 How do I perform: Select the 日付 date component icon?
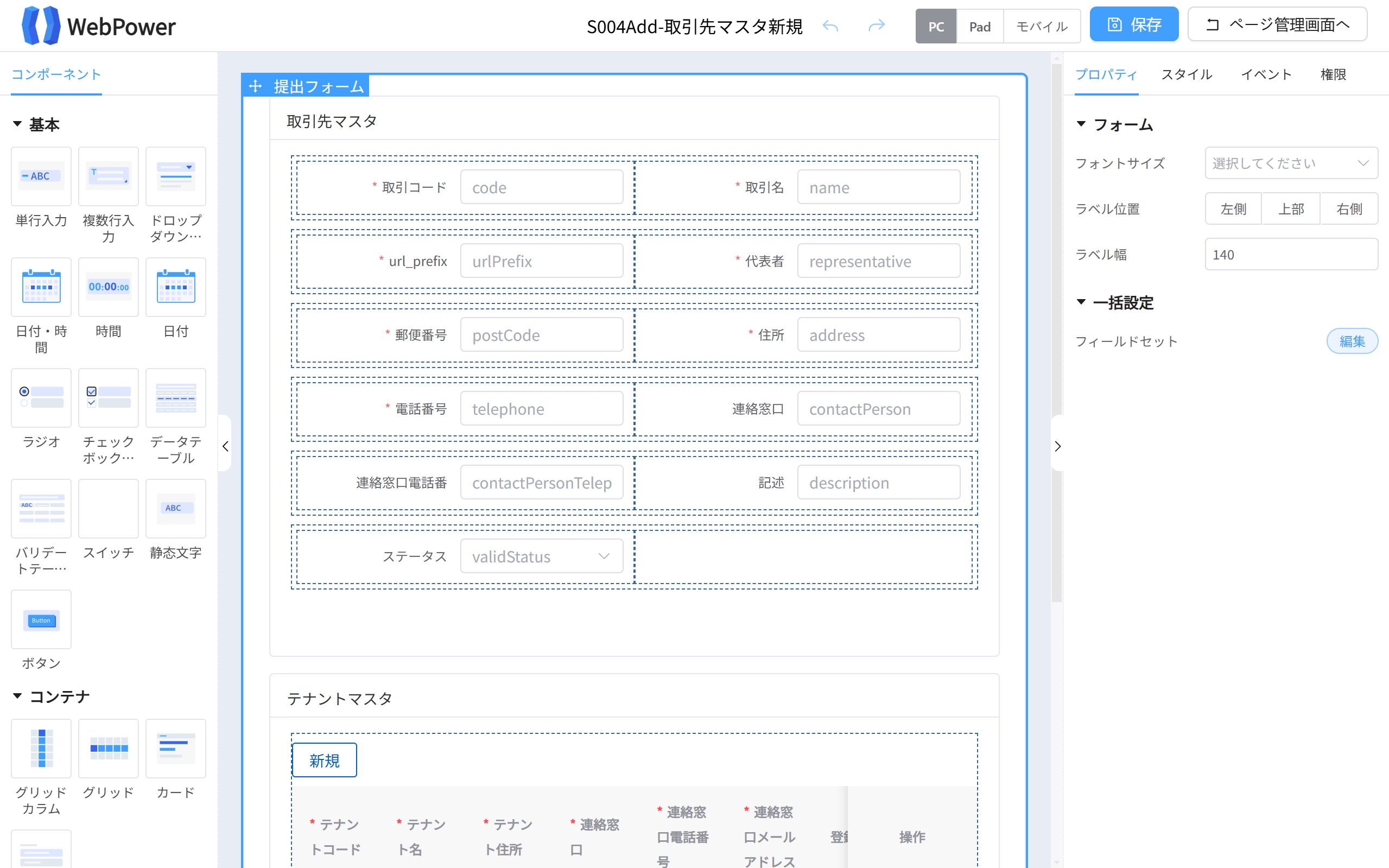pos(176,287)
